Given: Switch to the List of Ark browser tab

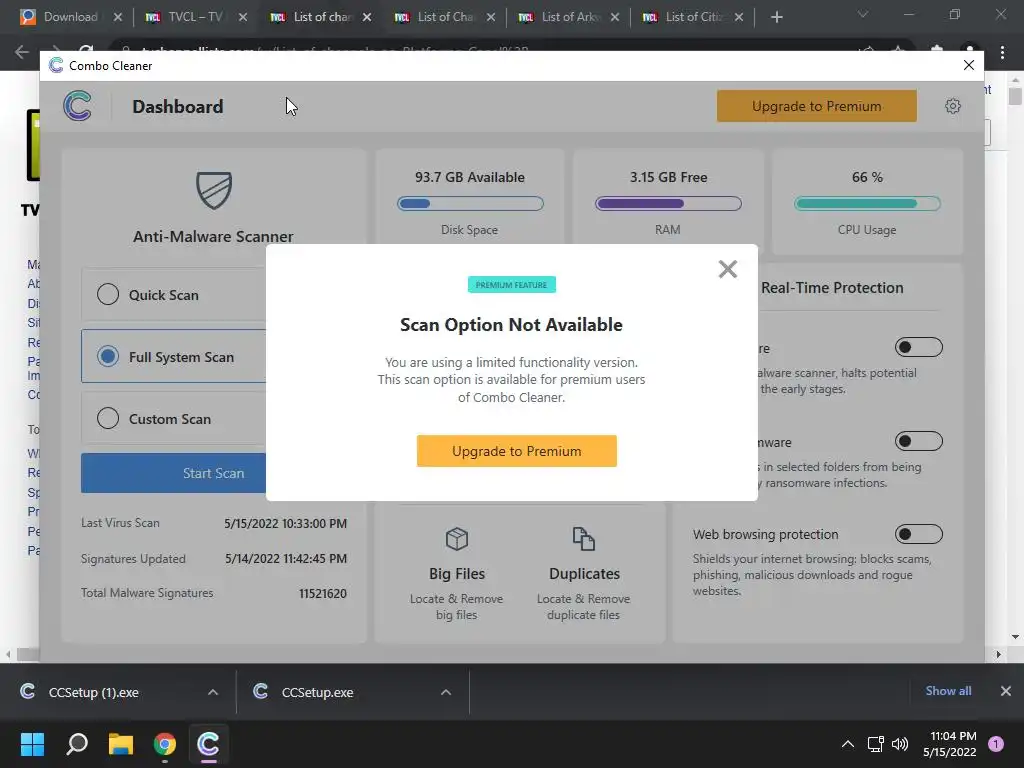Looking at the screenshot, I should pyautogui.click(x=568, y=17).
